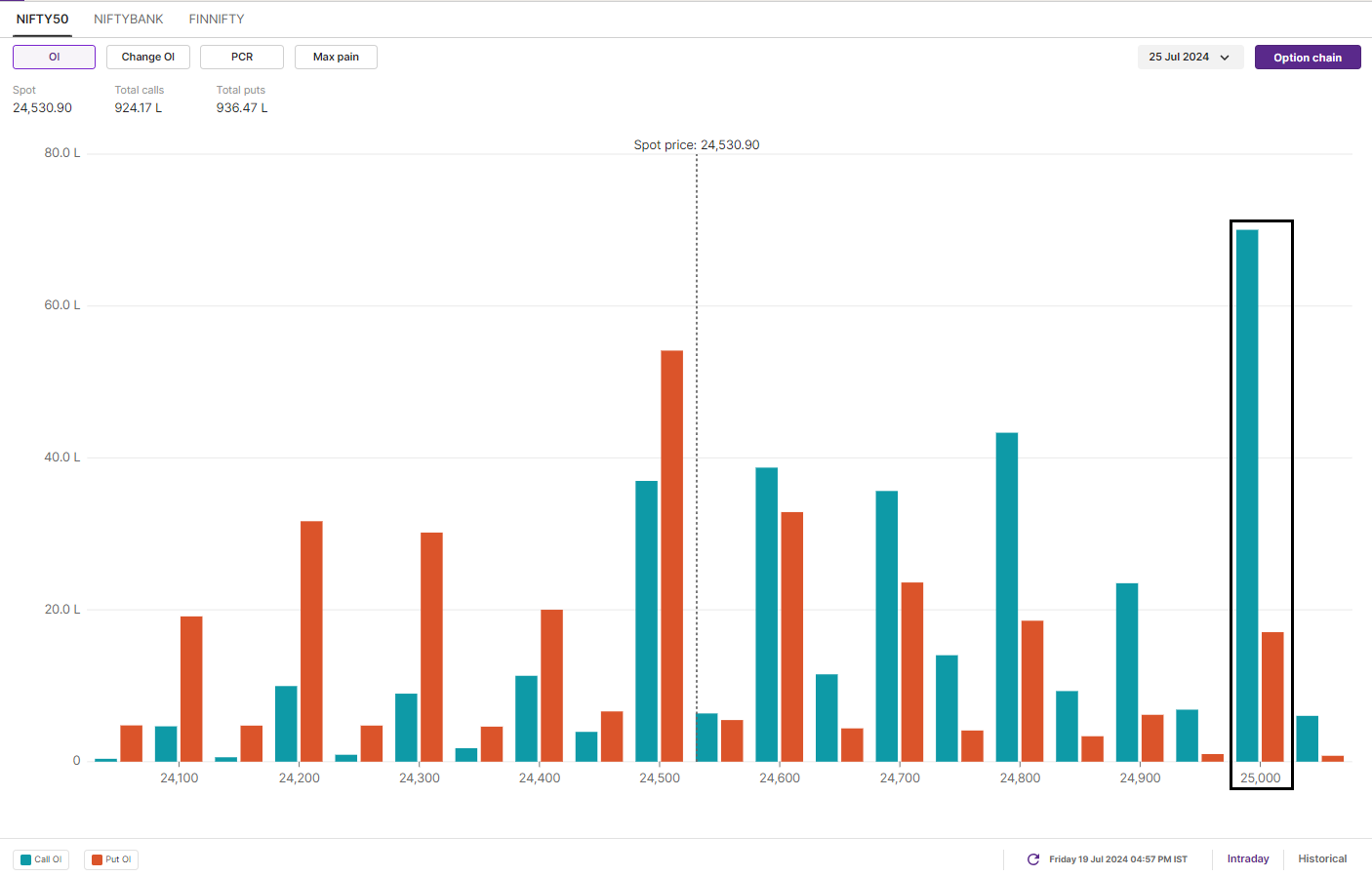Image resolution: width=1372 pixels, height=877 pixels.
Task: Select the PCR view
Action: point(242,57)
